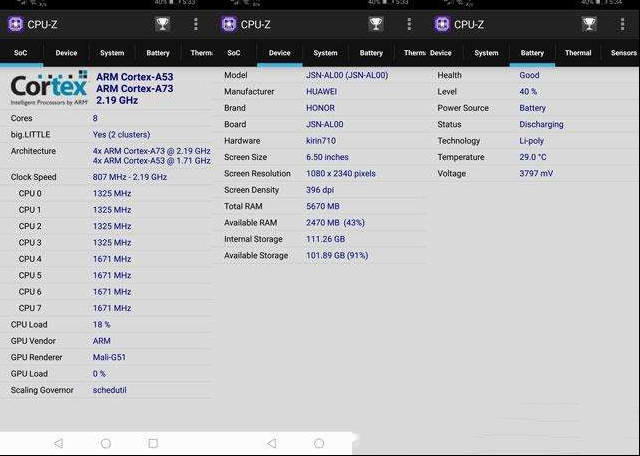Switch to the Battery tab on the SoC screen

point(158,53)
